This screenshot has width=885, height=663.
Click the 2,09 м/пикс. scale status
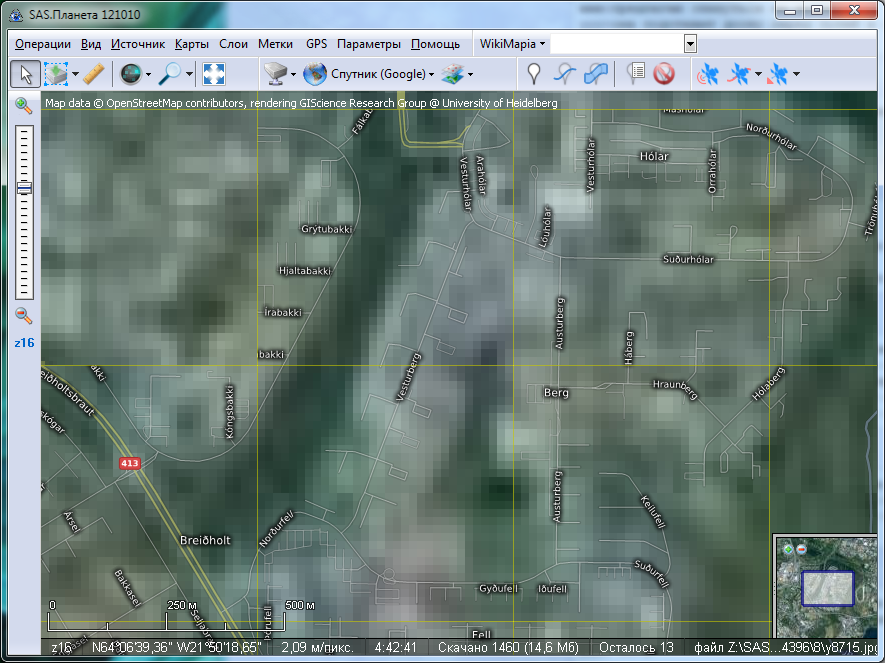coord(318,647)
